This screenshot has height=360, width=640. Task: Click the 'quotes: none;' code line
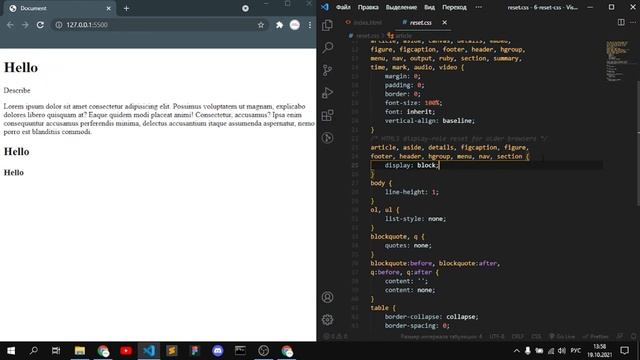(408, 245)
